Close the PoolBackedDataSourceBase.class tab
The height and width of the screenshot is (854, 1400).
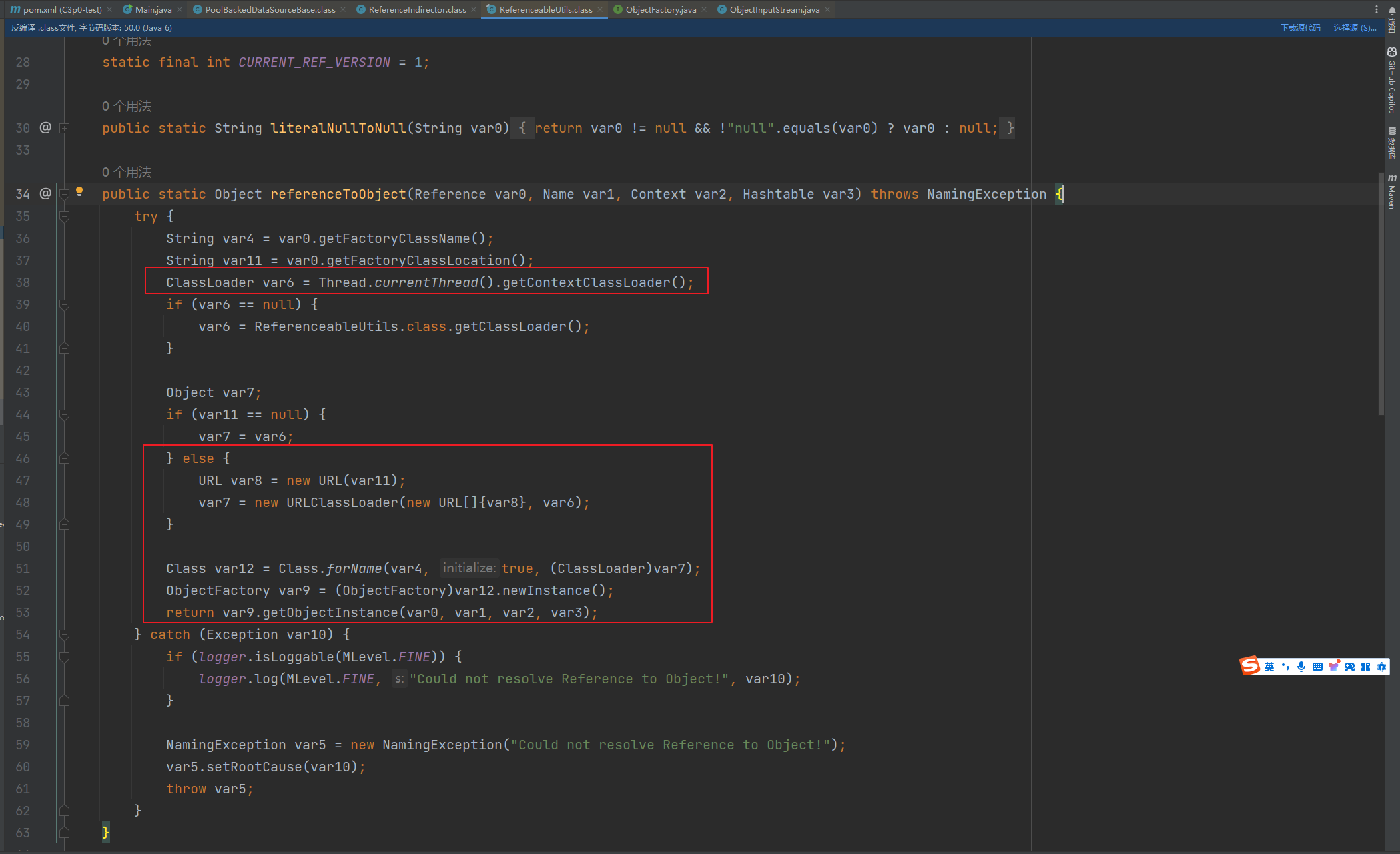[343, 9]
